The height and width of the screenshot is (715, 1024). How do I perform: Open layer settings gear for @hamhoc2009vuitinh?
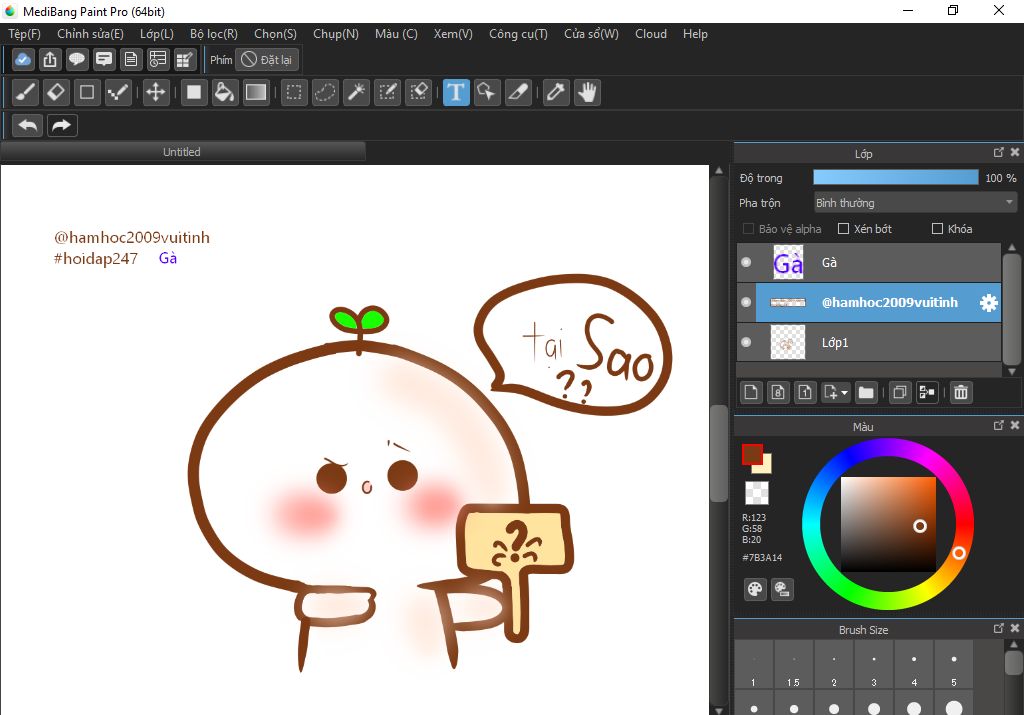click(989, 302)
